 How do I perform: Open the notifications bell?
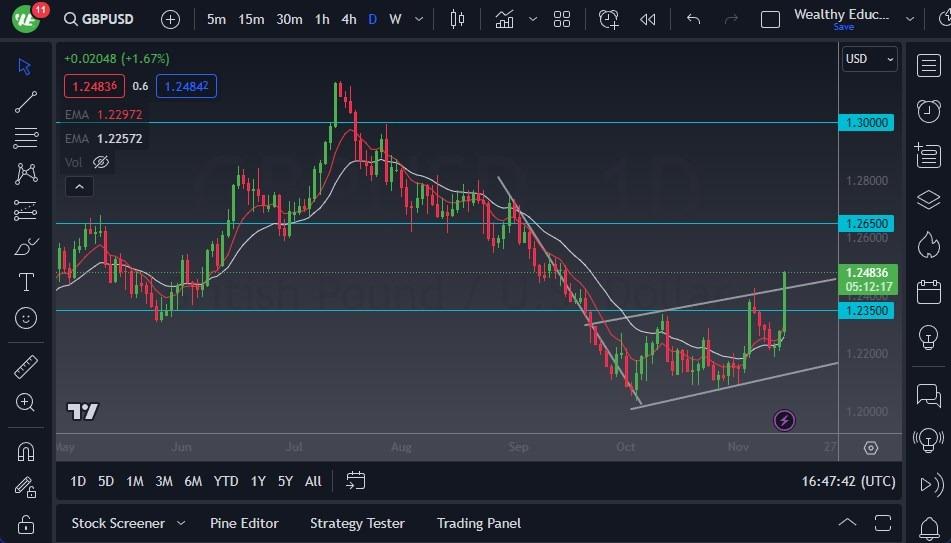pos(929,527)
